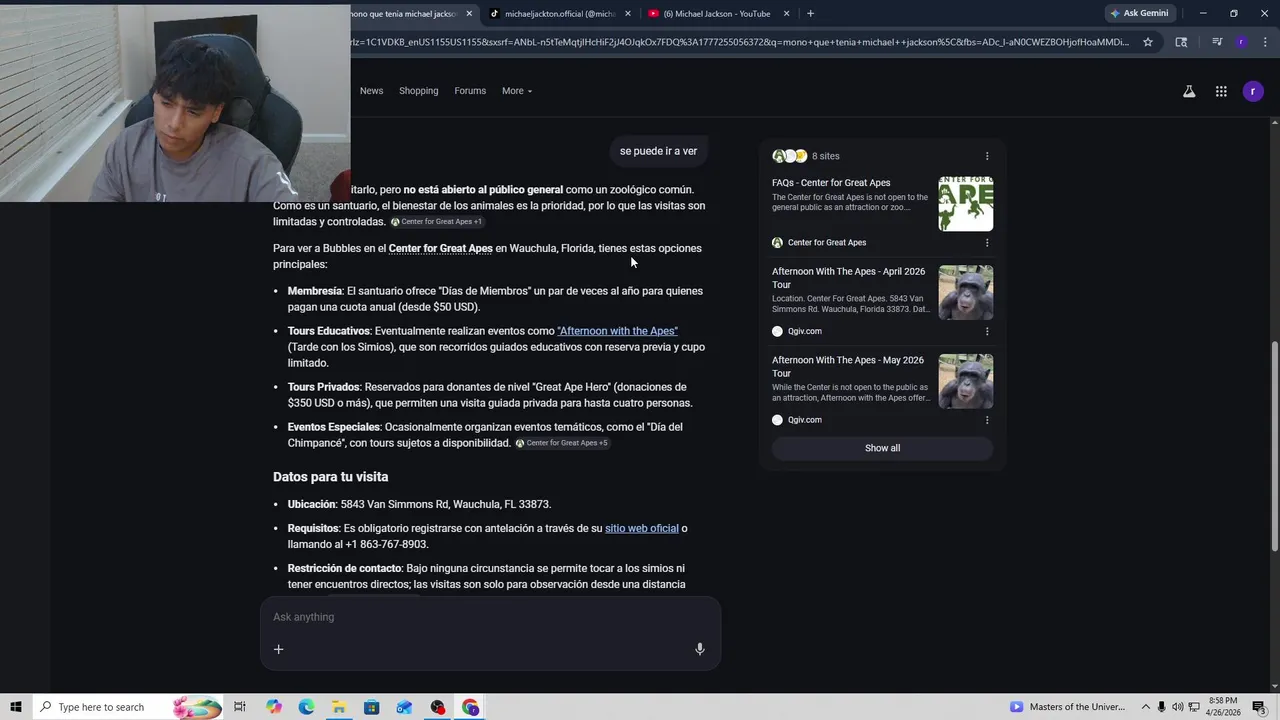This screenshot has width=1280, height=720.
Task: Launch Copilot from the taskbar
Action: pyautogui.click(x=274, y=707)
